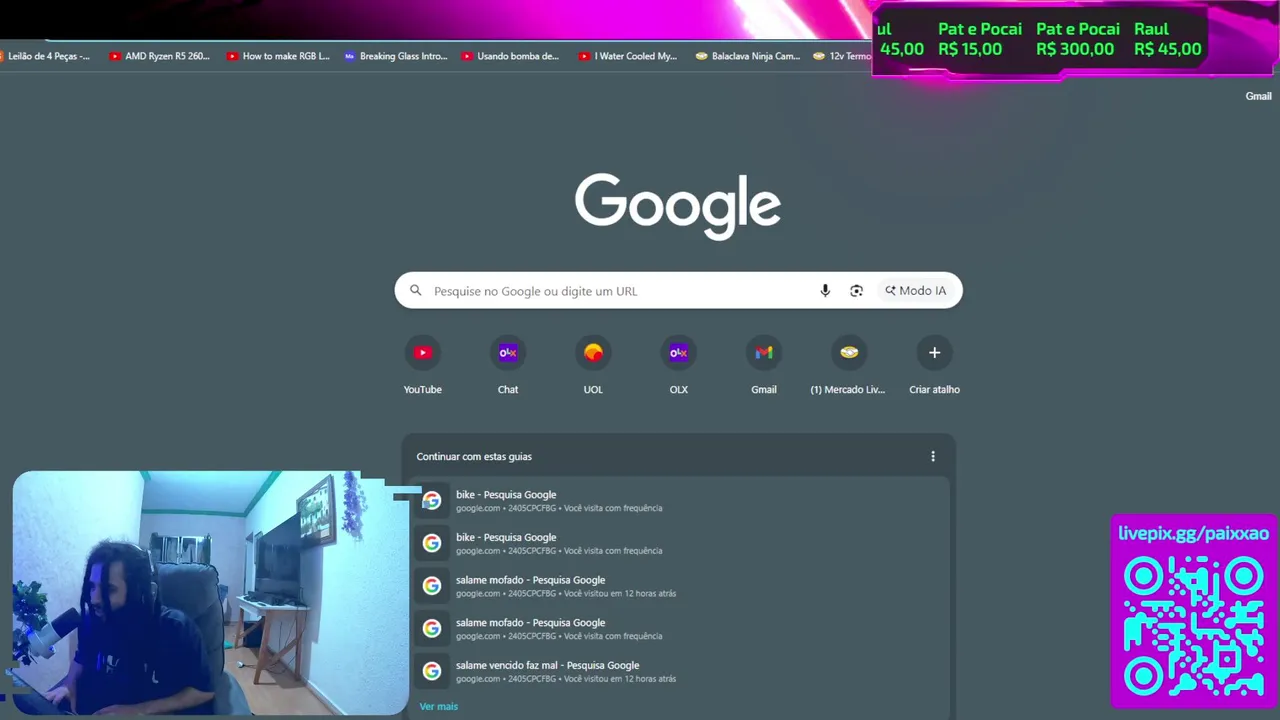Open the Gmail link at top right

1258,96
